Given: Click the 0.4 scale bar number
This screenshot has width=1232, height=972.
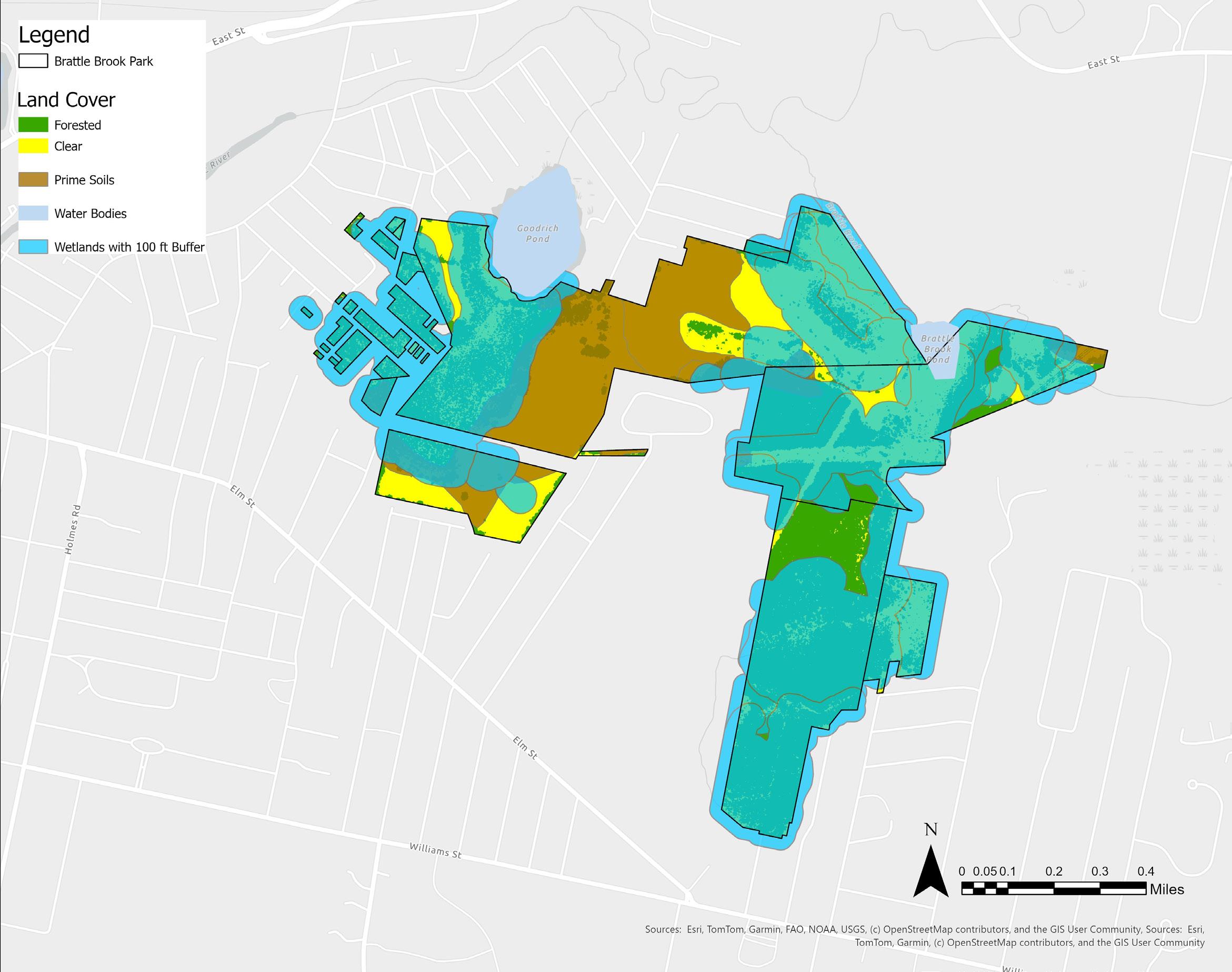Looking at the screenshot, I should [1146, 871].
